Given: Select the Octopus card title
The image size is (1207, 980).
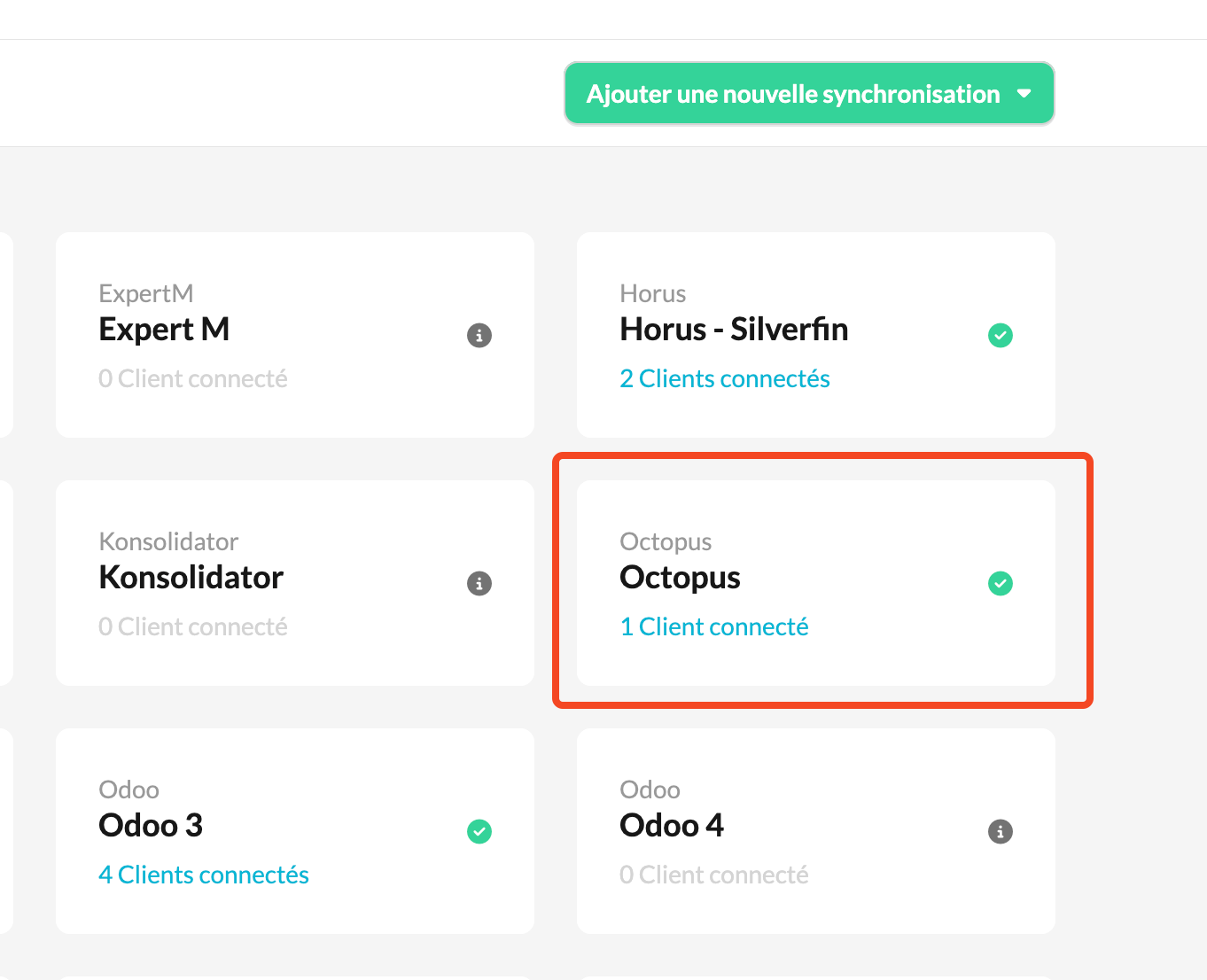Looking at the screenshot, I should pyautogui.click(x=681, y=578).
